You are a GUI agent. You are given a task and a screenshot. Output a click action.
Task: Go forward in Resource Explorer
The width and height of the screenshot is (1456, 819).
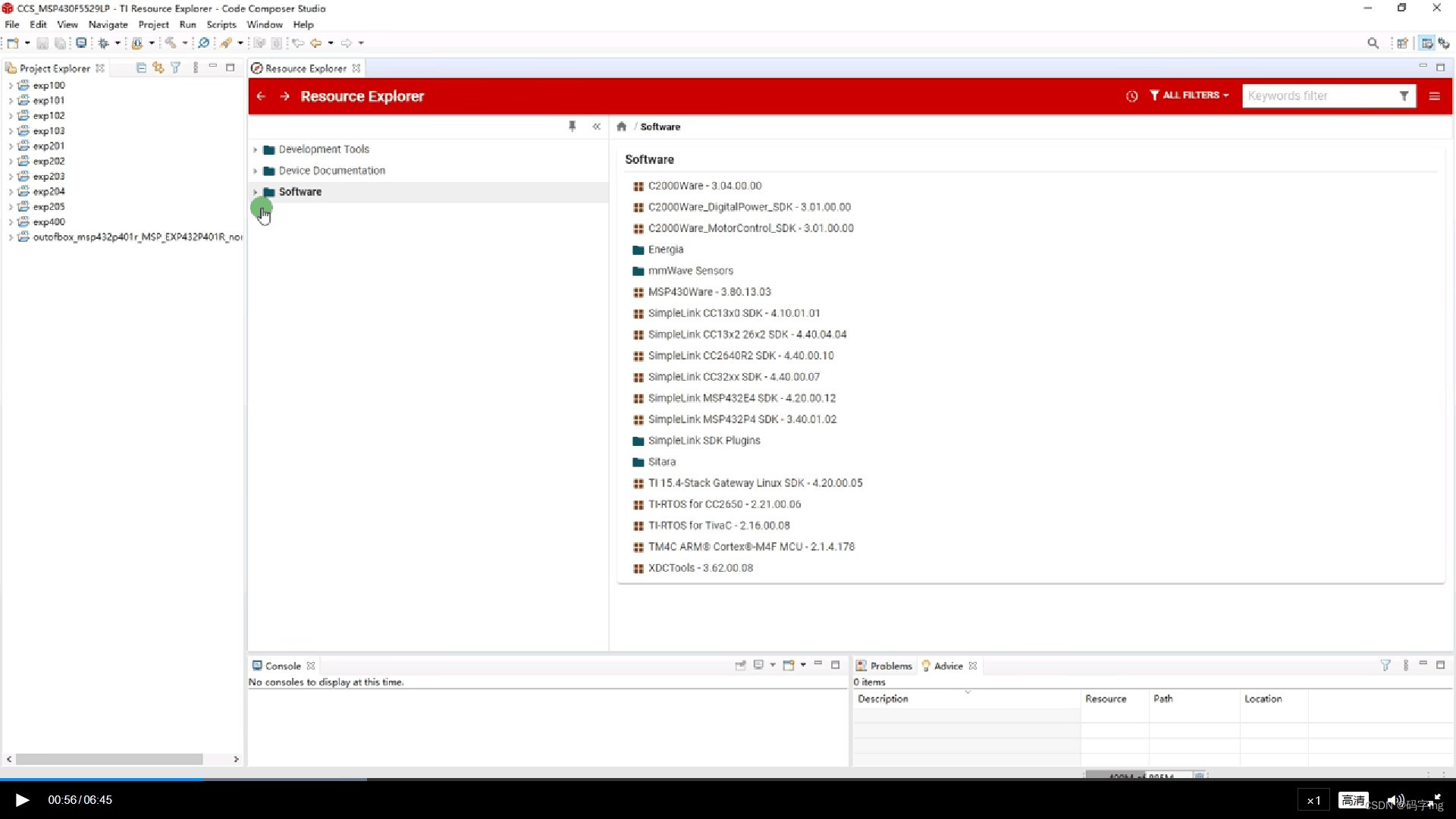(284, 96)
